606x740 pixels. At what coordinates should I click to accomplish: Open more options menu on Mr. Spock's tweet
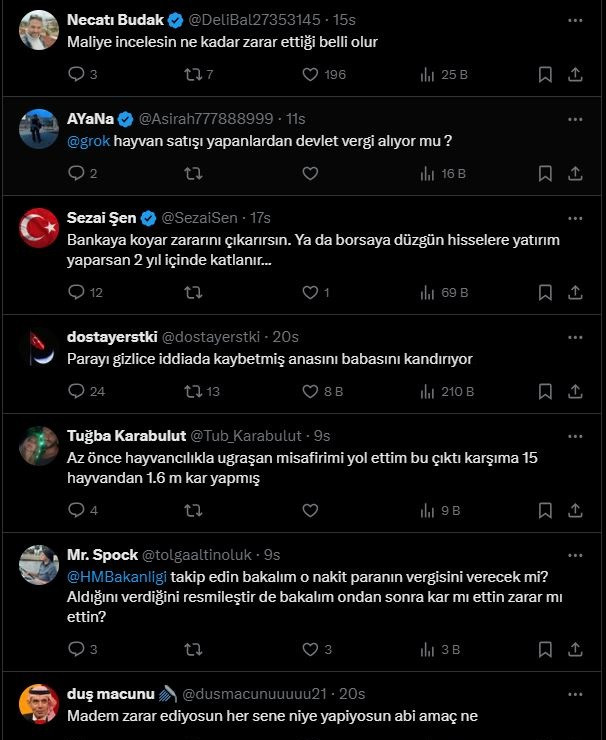(x=575, y=554)
